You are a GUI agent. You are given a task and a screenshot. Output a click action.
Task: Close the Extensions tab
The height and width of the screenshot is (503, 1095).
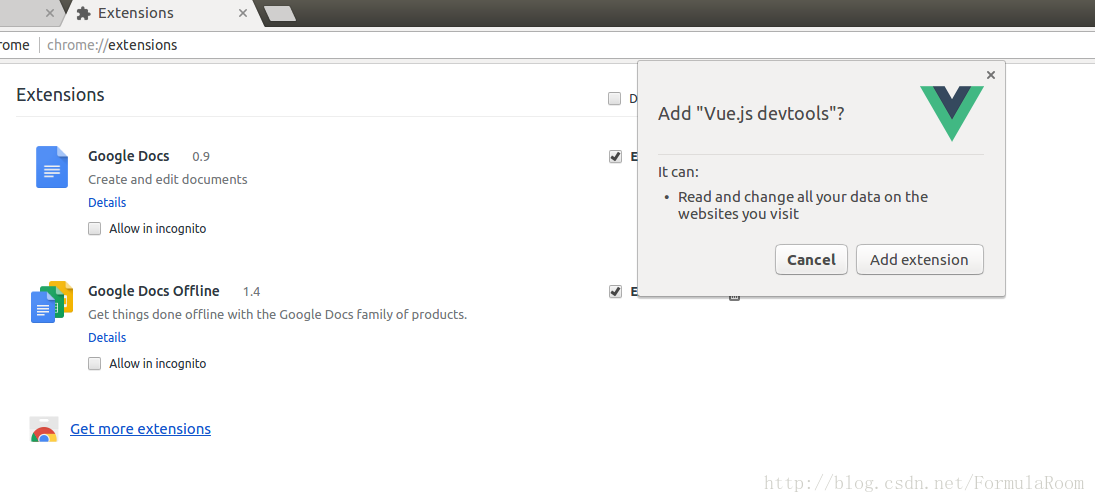242,13
